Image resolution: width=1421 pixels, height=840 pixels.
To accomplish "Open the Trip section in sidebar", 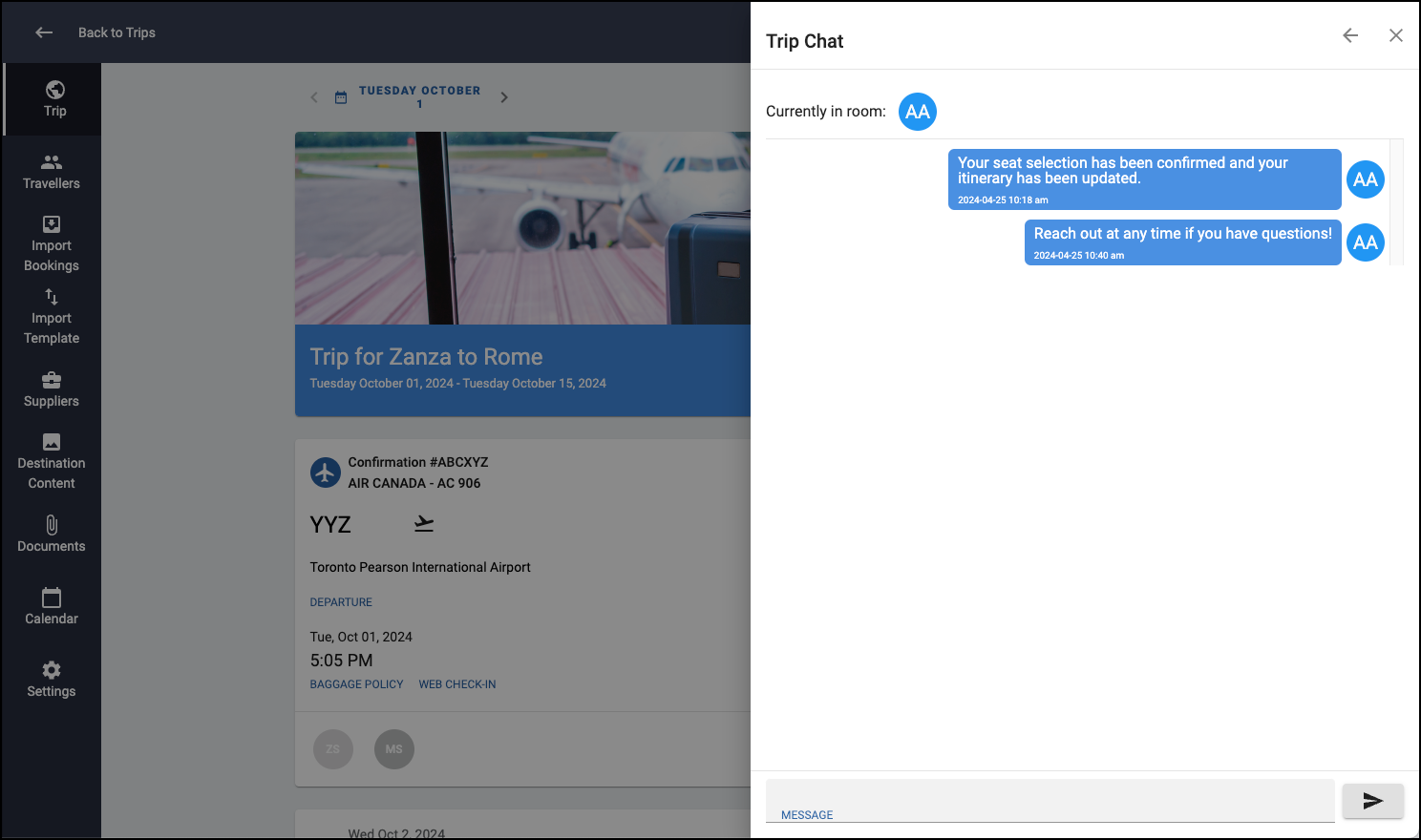I will point(54,99).
